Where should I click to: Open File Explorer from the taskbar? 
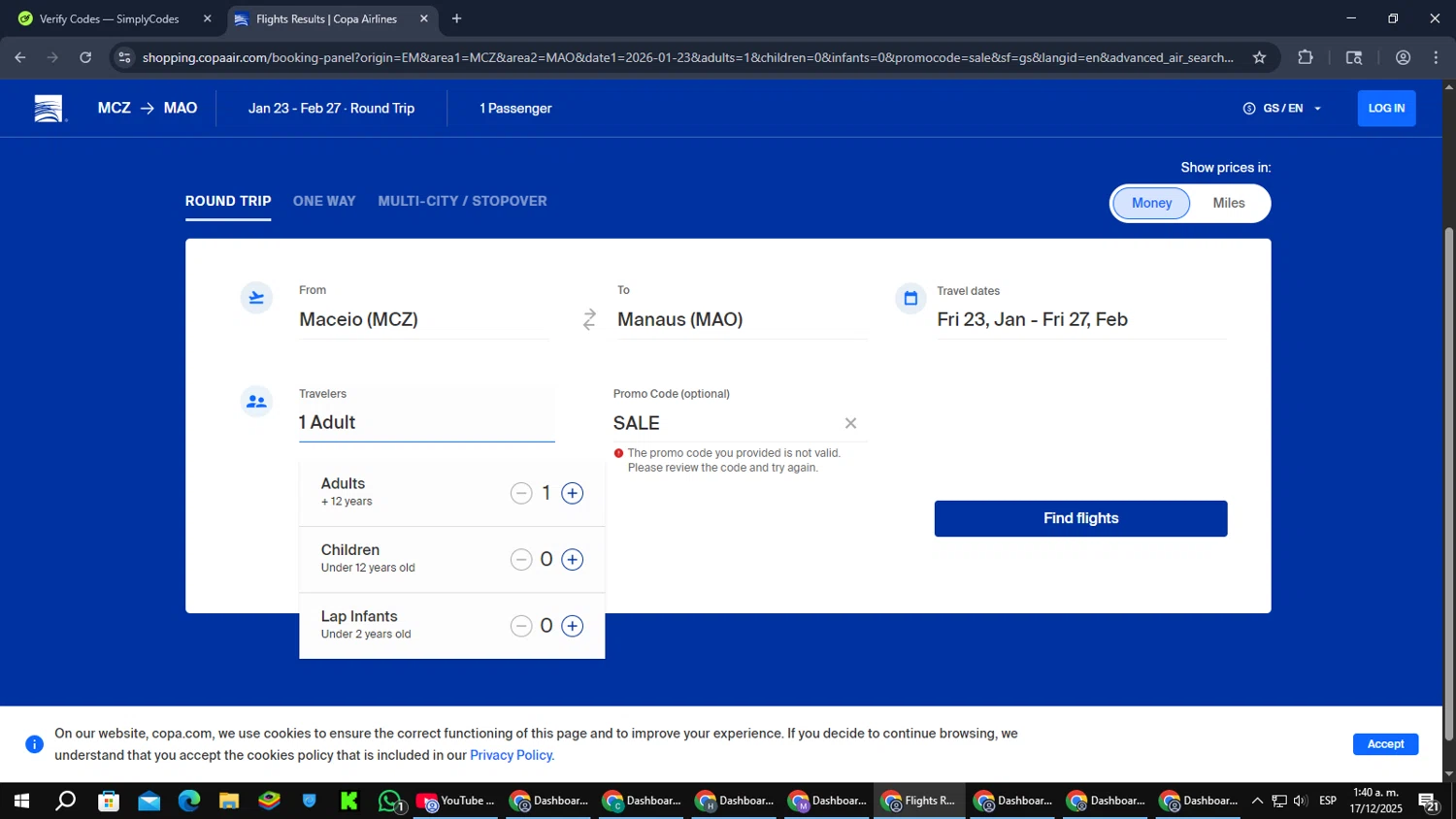pos(228,801)
